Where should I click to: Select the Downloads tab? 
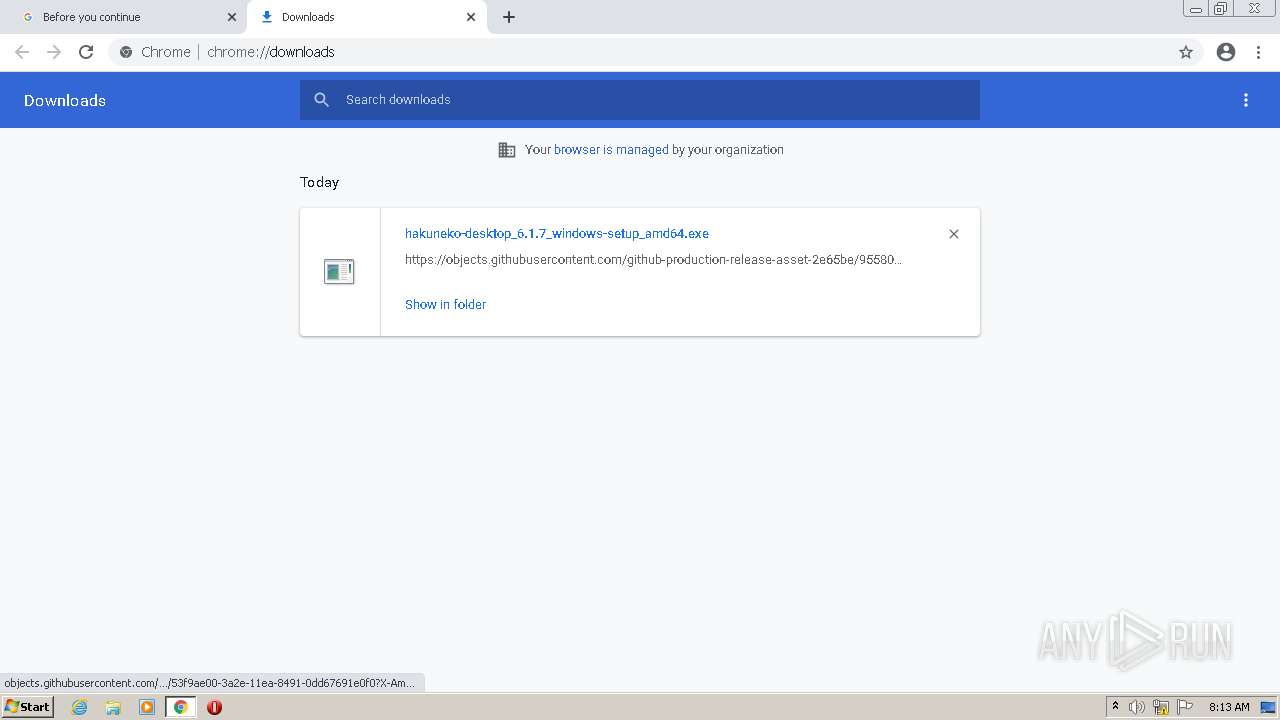click(366, 17)
